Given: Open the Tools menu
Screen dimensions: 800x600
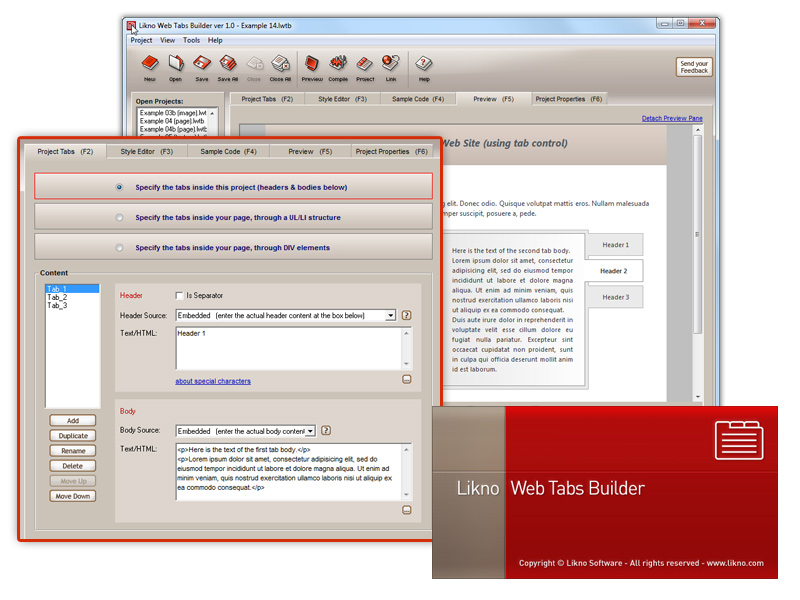Looking at the screenshot, I should 191,40.
